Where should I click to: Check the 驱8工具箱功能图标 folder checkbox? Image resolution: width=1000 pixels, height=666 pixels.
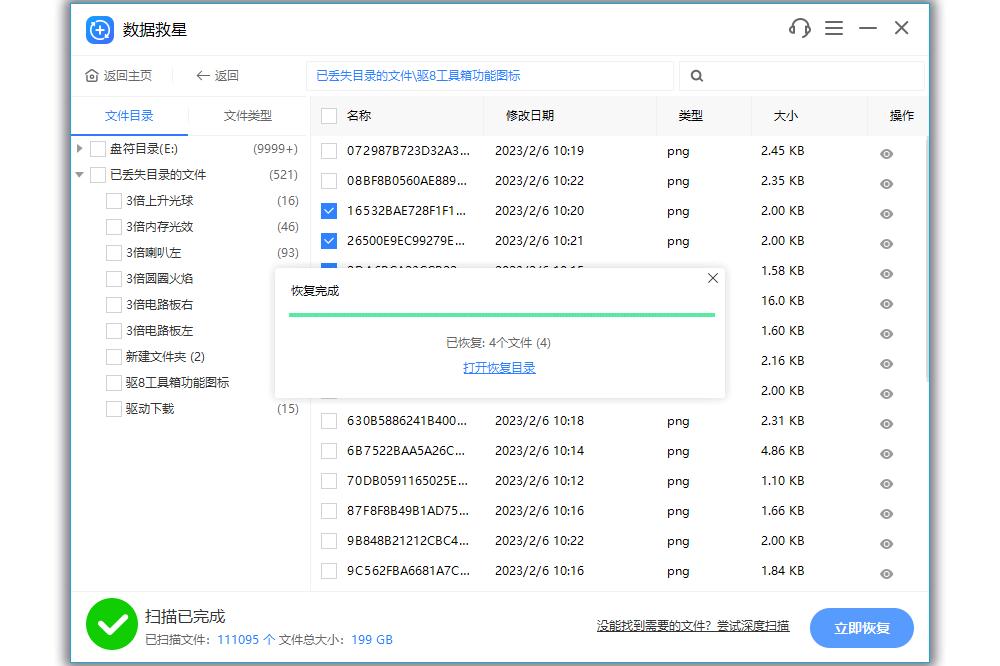pos(113,382)
